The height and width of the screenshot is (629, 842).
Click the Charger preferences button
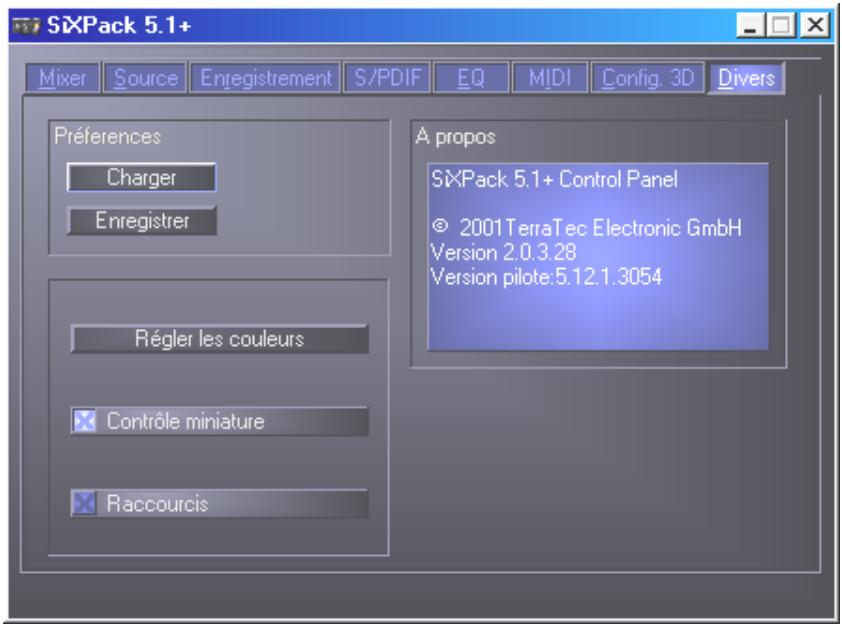tap(142, 177)
